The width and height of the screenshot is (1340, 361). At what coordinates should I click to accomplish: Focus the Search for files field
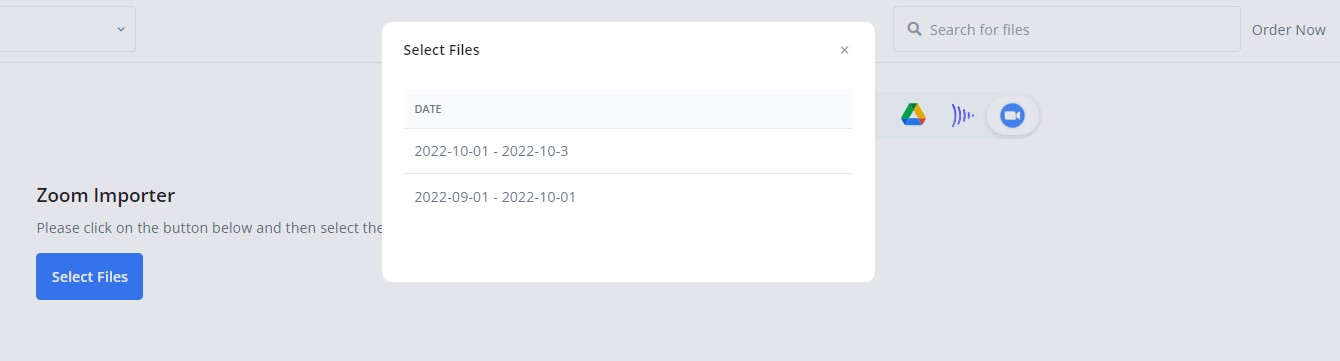coord(1066,29)
